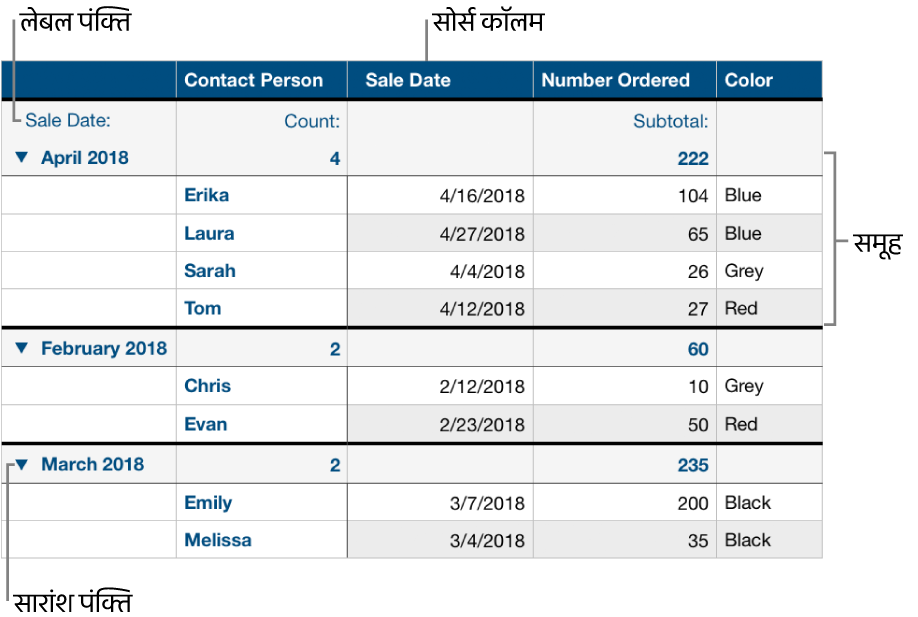Select the Contact Person column header
The width and height of the screenshot is (918, 617).
point(254,81)
